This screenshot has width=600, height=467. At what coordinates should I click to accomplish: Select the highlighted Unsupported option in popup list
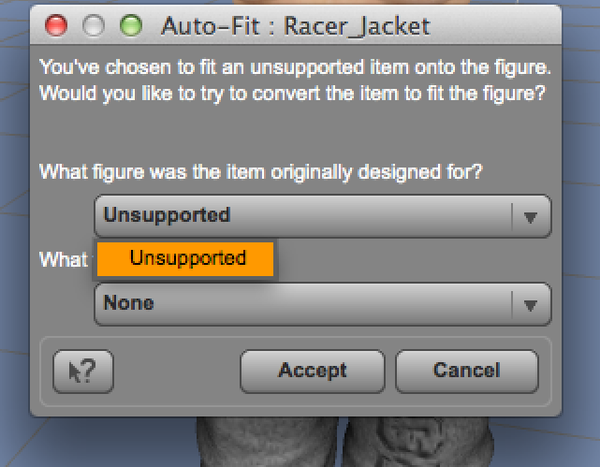pyautogui.click(x=186, y=259)
